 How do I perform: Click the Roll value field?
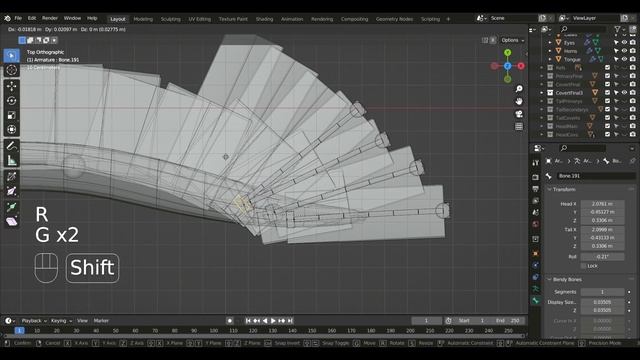[602, 257]
